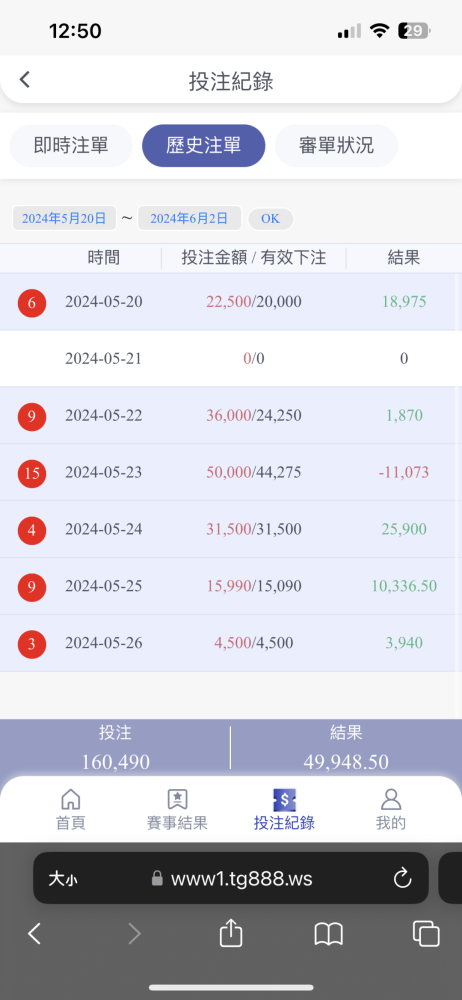The image size is (462, 1000).
Task: Tap the back arrow beside 投注紀錄
Action: (24, 80)
